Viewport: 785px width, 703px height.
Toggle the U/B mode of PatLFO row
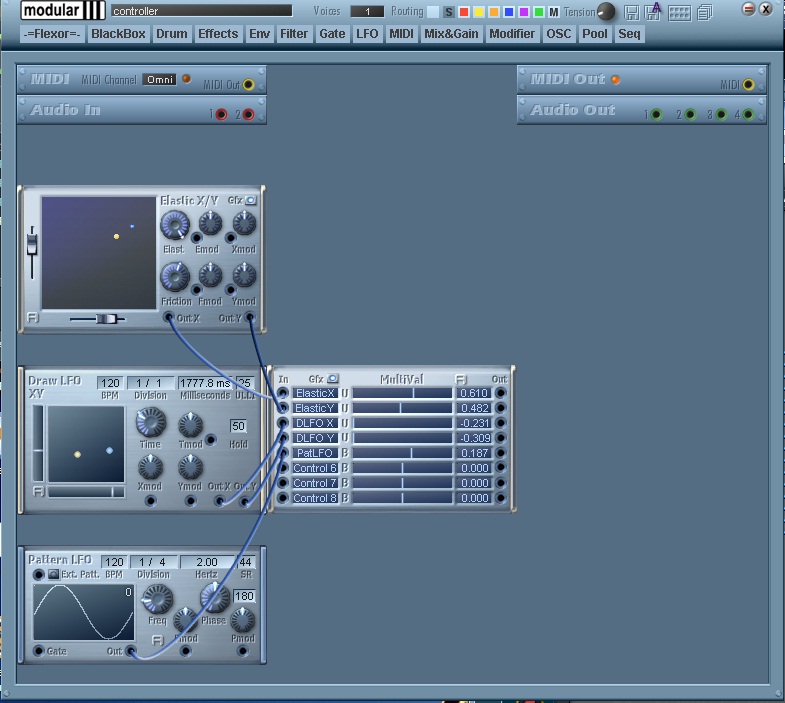click(345, 453)
